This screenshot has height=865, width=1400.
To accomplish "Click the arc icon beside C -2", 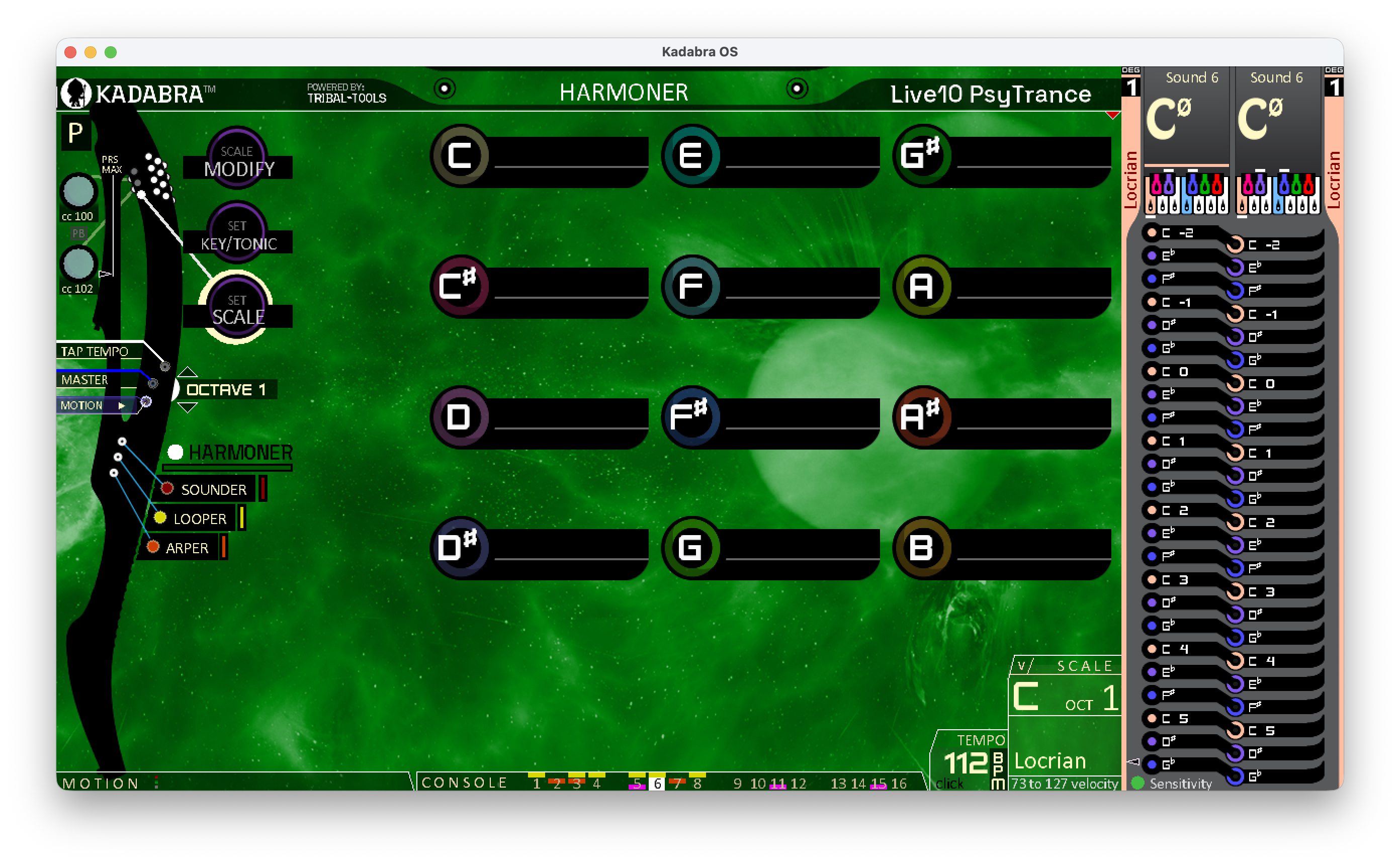I will point(1235,245).
